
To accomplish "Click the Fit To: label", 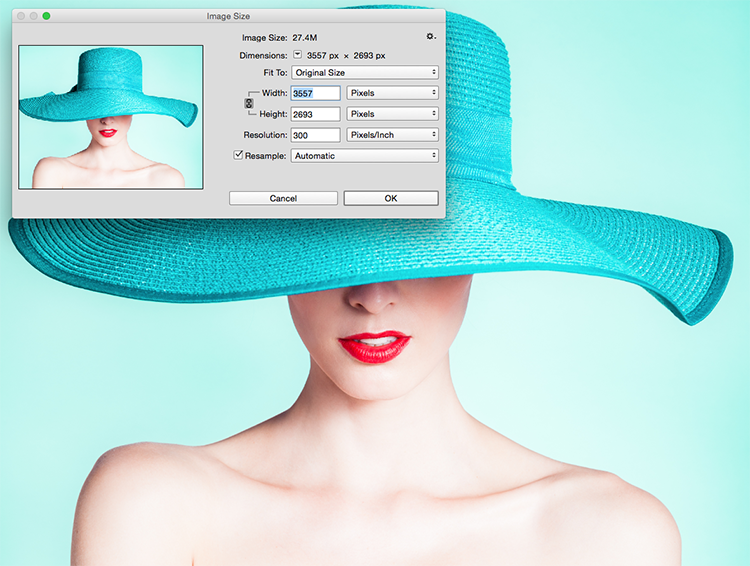I will click(276, 73).
